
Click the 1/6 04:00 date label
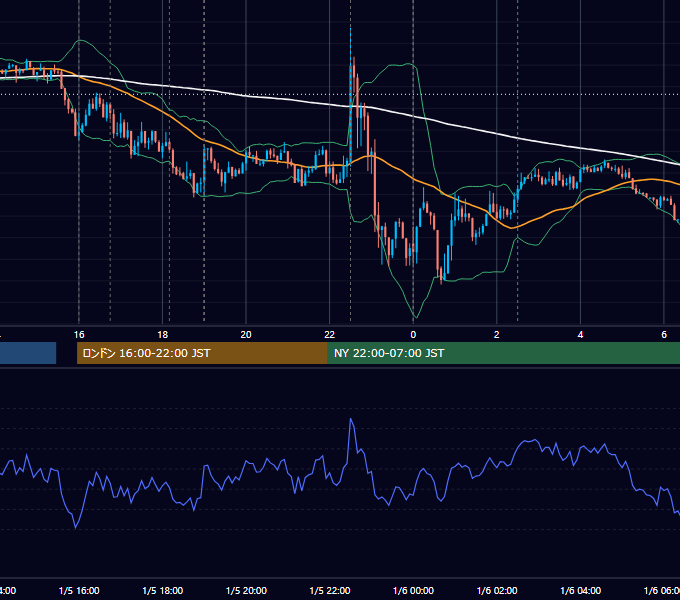click(581, 590)
